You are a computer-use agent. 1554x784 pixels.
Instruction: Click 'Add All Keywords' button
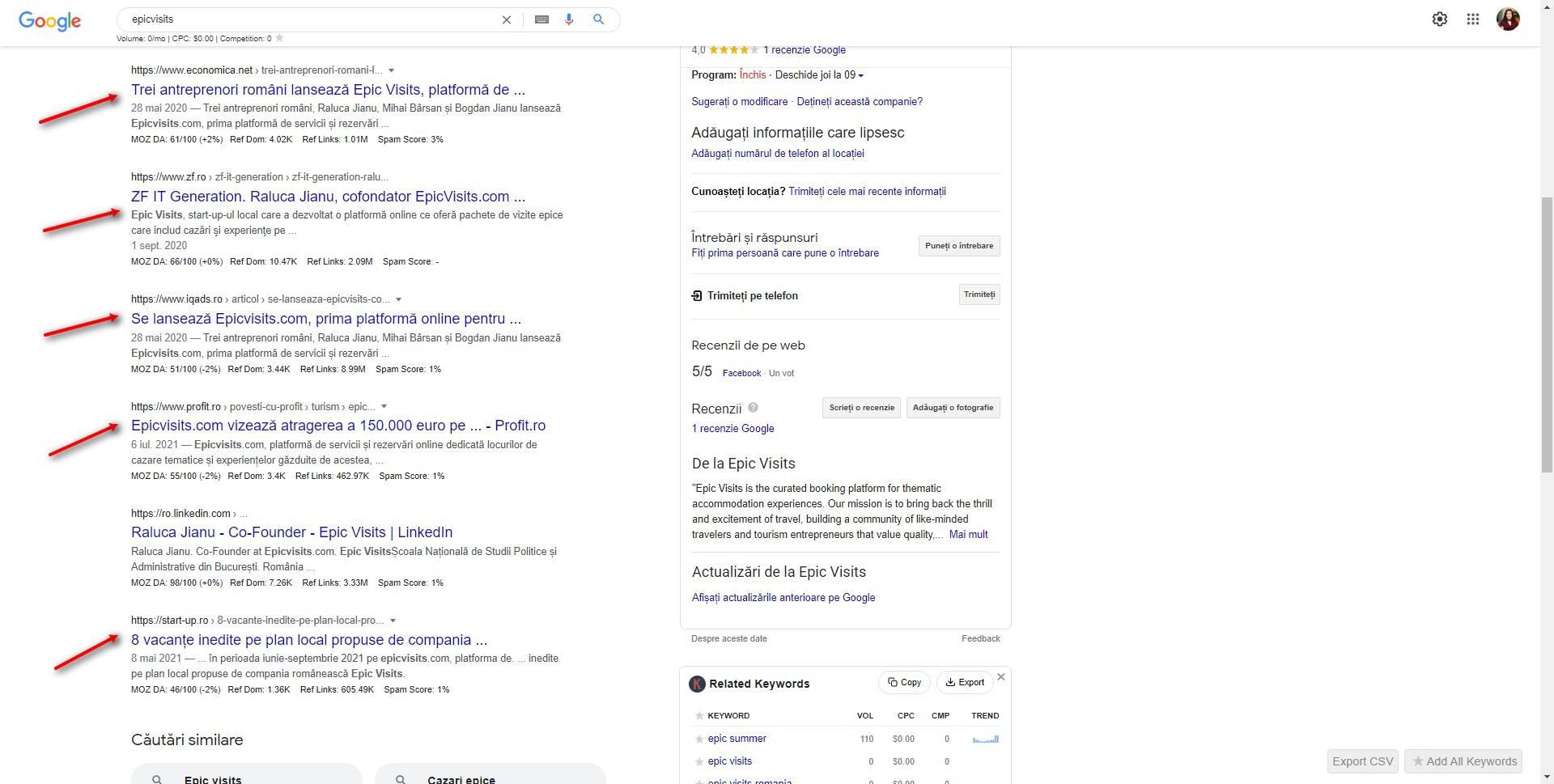(x=1463, y=761)
